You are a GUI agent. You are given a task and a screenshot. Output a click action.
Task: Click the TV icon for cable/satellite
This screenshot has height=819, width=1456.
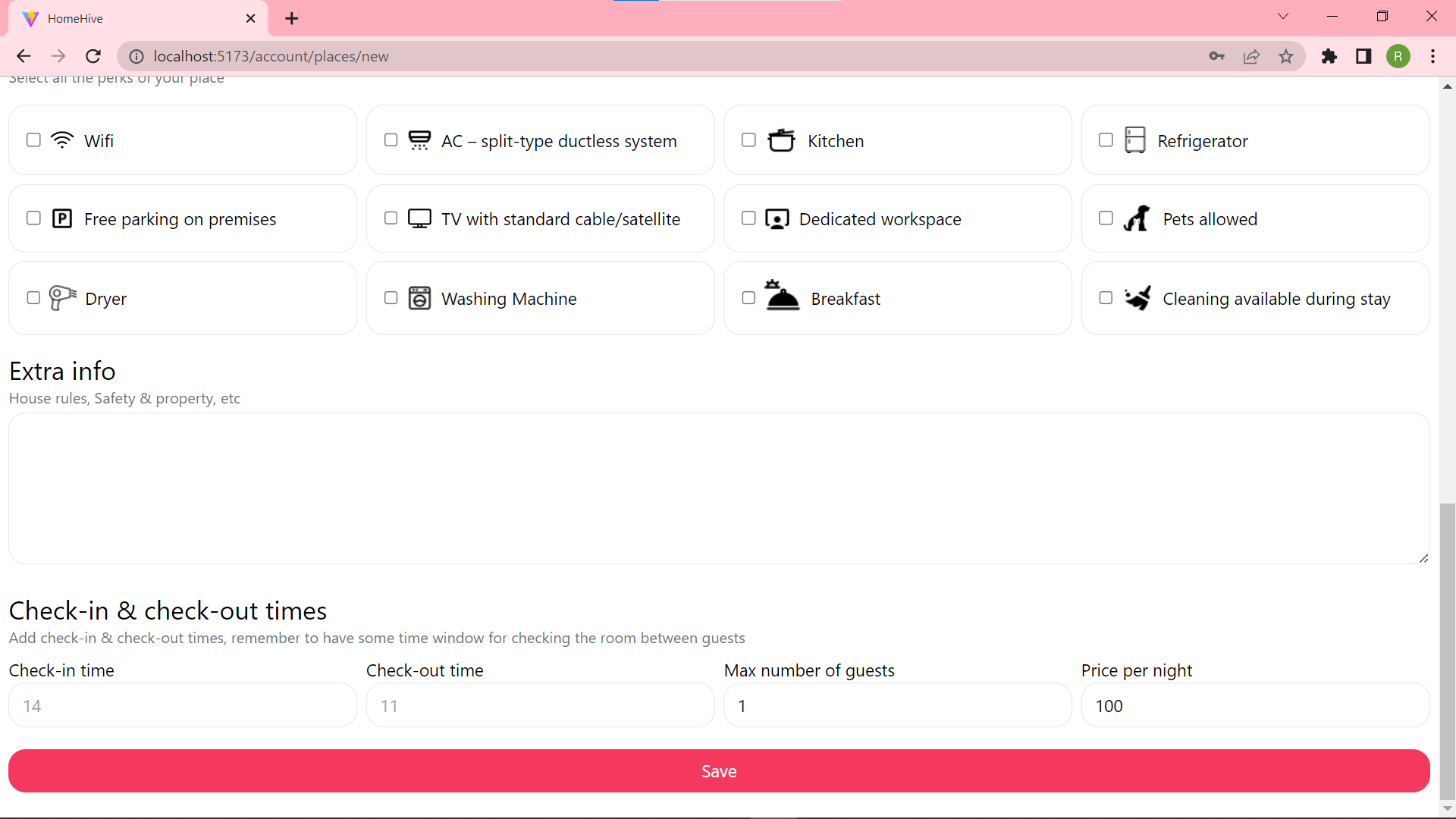click(x=419, y=218)
